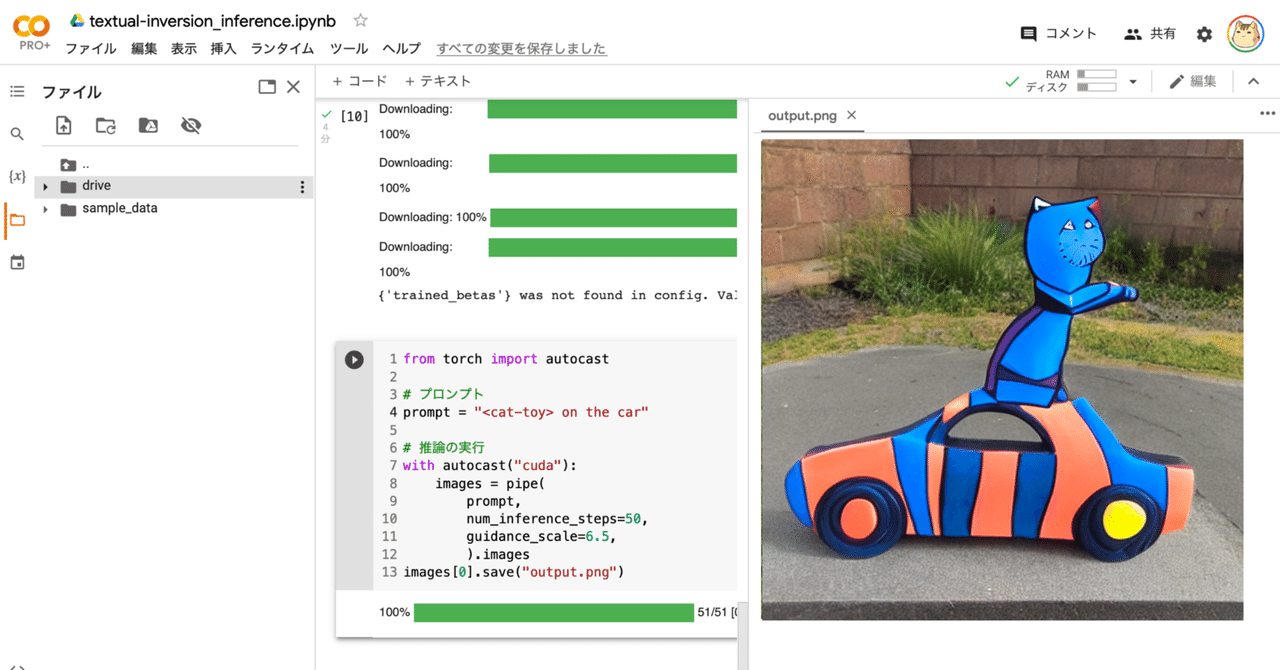Open the variables inspector {x} panel
This screenshot has width=1280, height=670.
(16, 176)
